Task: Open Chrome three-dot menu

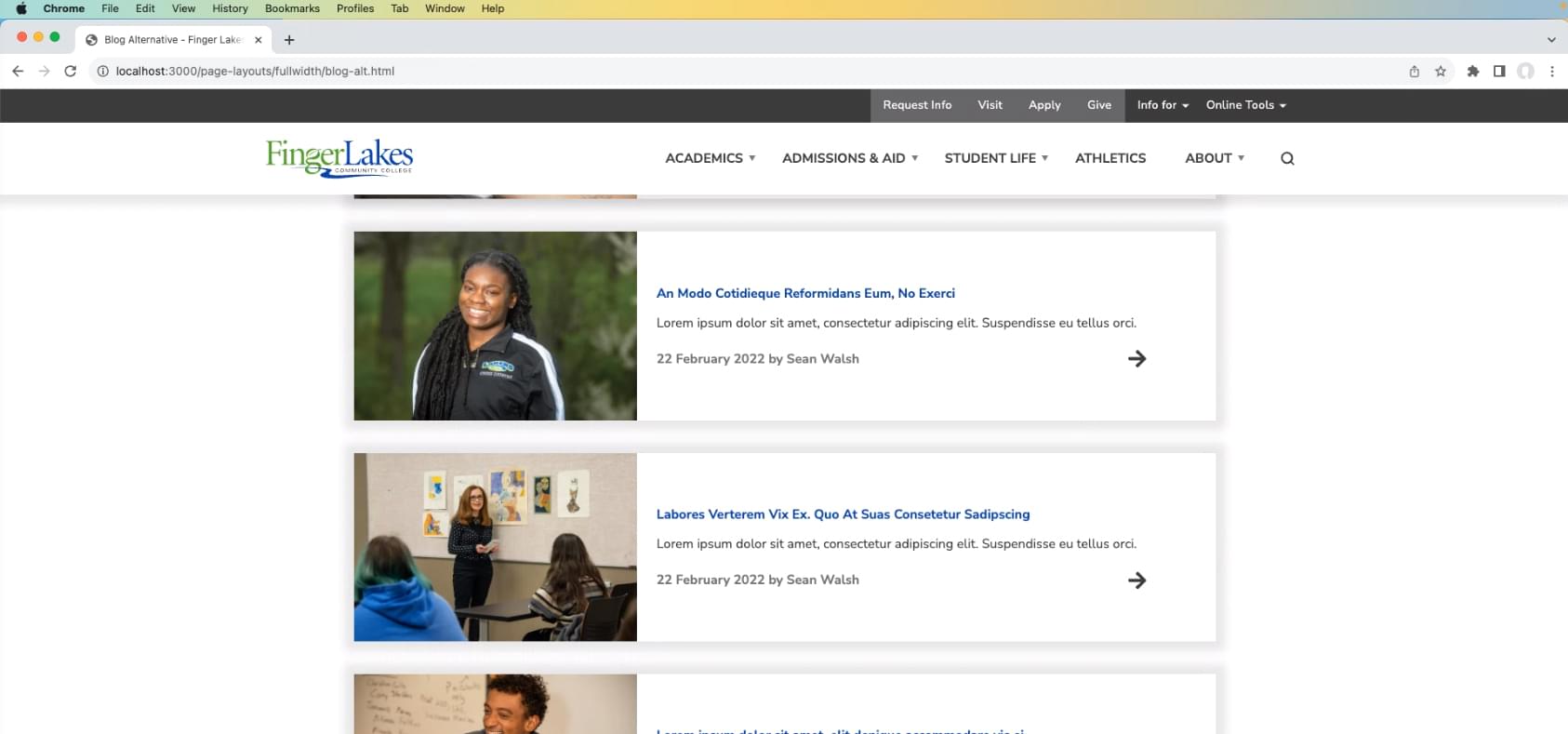Action: click(1551, 71)
